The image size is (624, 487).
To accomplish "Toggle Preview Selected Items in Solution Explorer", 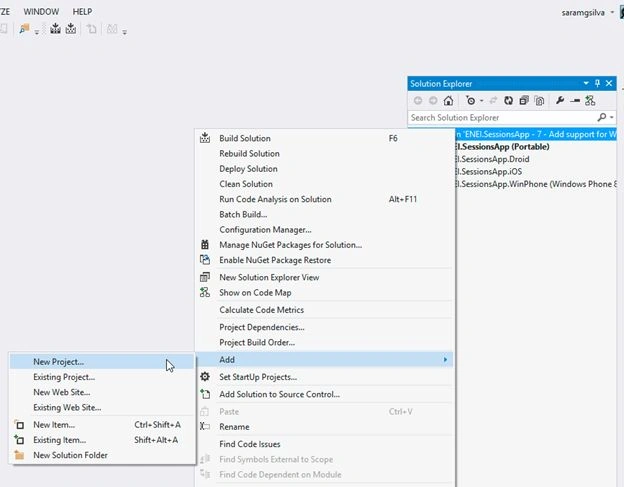I will click(575, 101).
